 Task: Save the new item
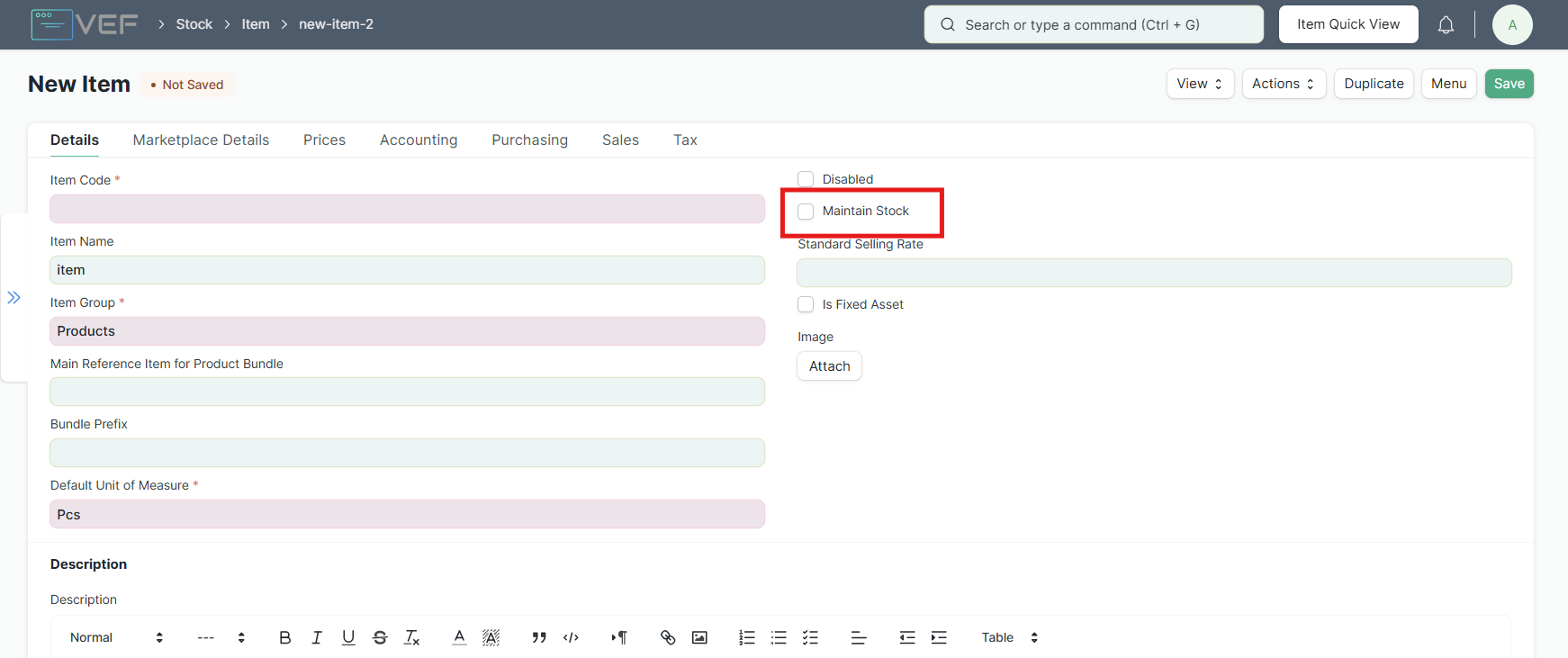pyautogui.click(x=1509, y=84)
